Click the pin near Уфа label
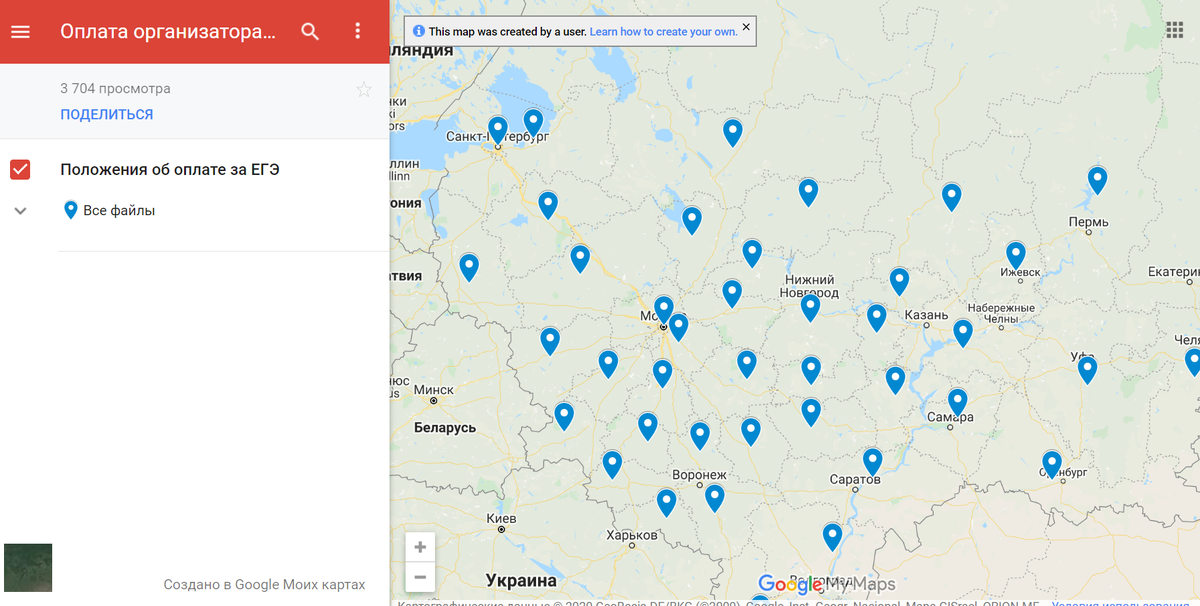The height and width of the screenshot is (606, 1200). click(x=1087, y=370)
